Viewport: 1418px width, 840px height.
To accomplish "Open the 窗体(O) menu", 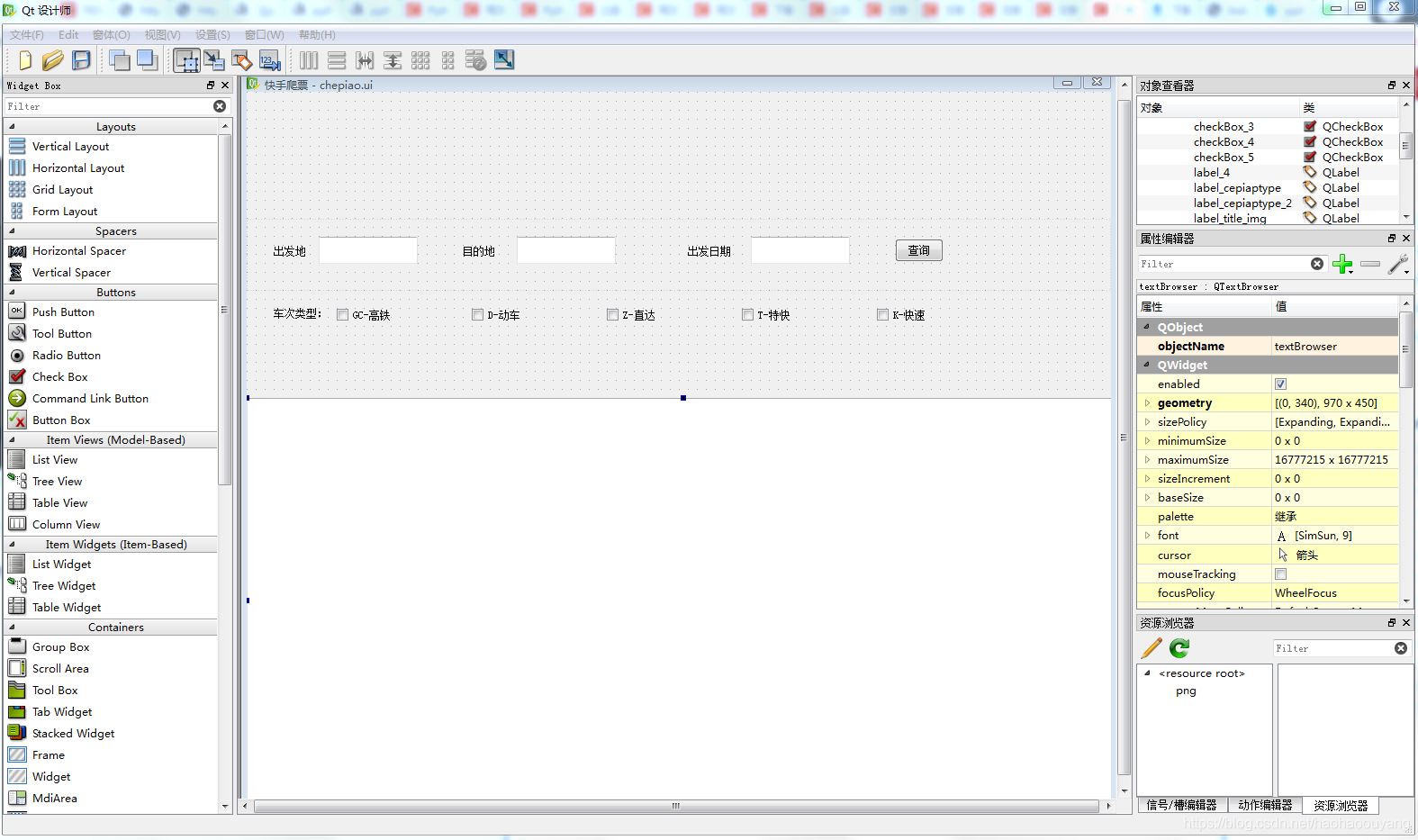I will coord(112,35).
